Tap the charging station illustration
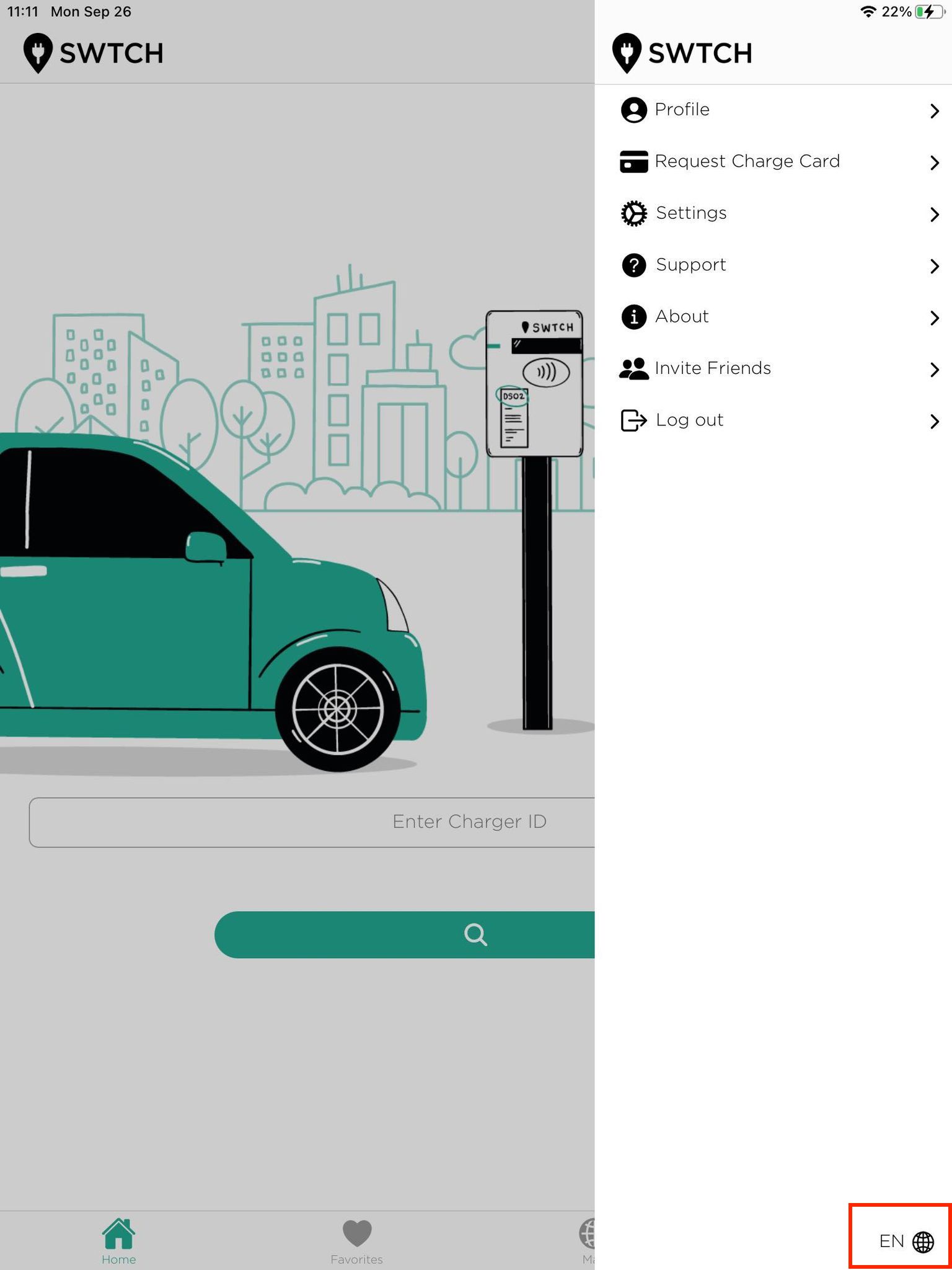This screenshot has height=1270, width=952. [535, 520]
